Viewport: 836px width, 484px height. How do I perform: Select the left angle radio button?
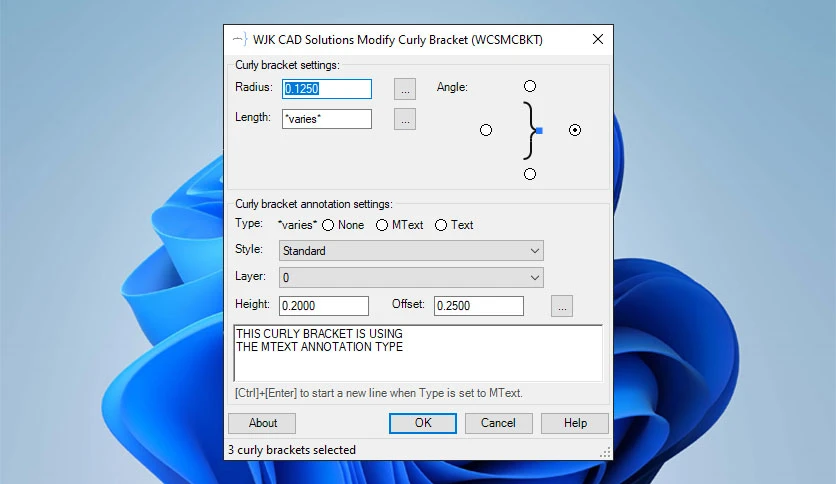click(x=486, y=130)
